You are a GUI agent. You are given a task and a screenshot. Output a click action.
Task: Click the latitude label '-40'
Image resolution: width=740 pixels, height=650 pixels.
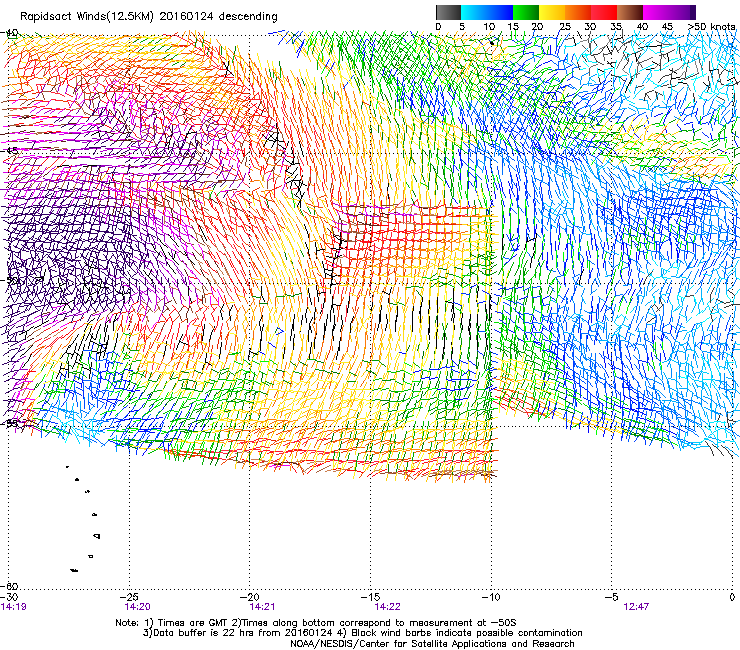click(10, 33)
